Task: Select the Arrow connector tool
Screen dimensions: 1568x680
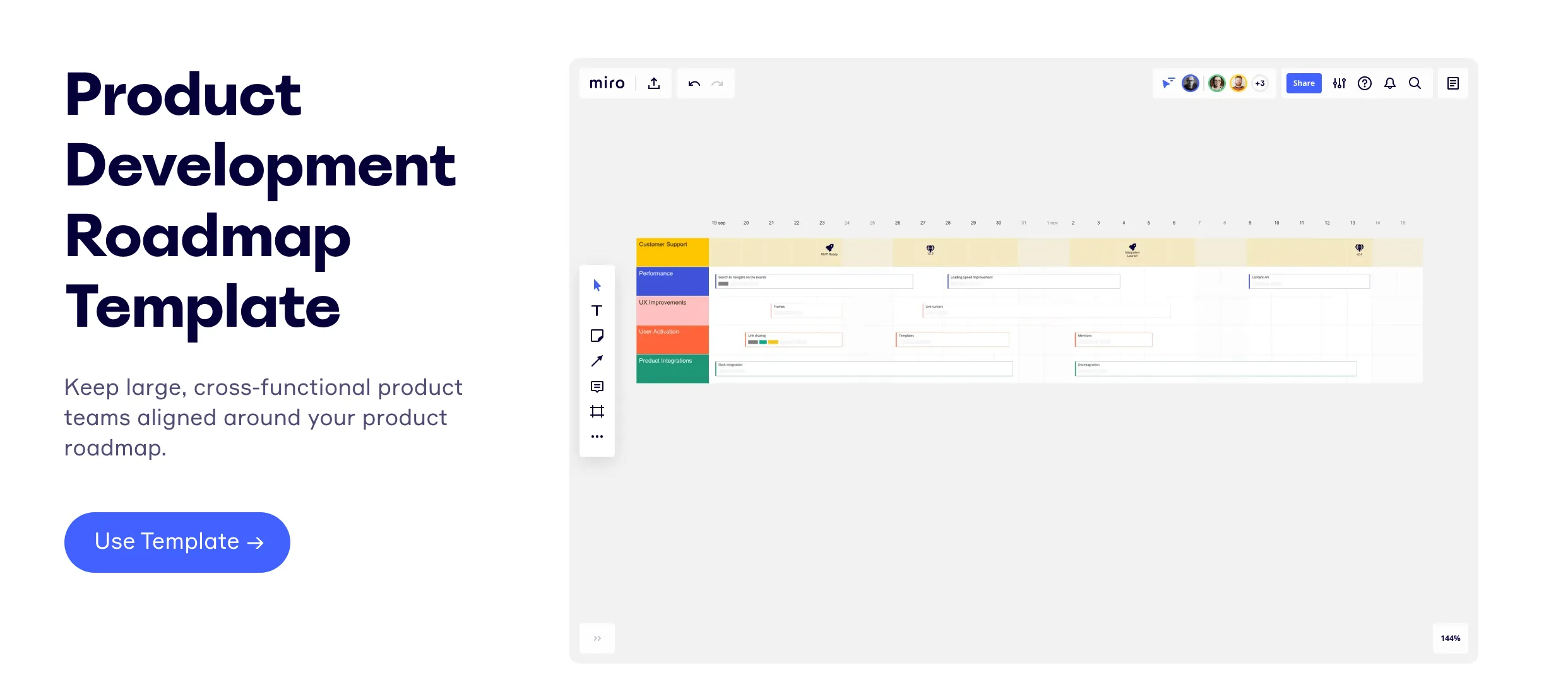Action: click(x=597, y=361)
